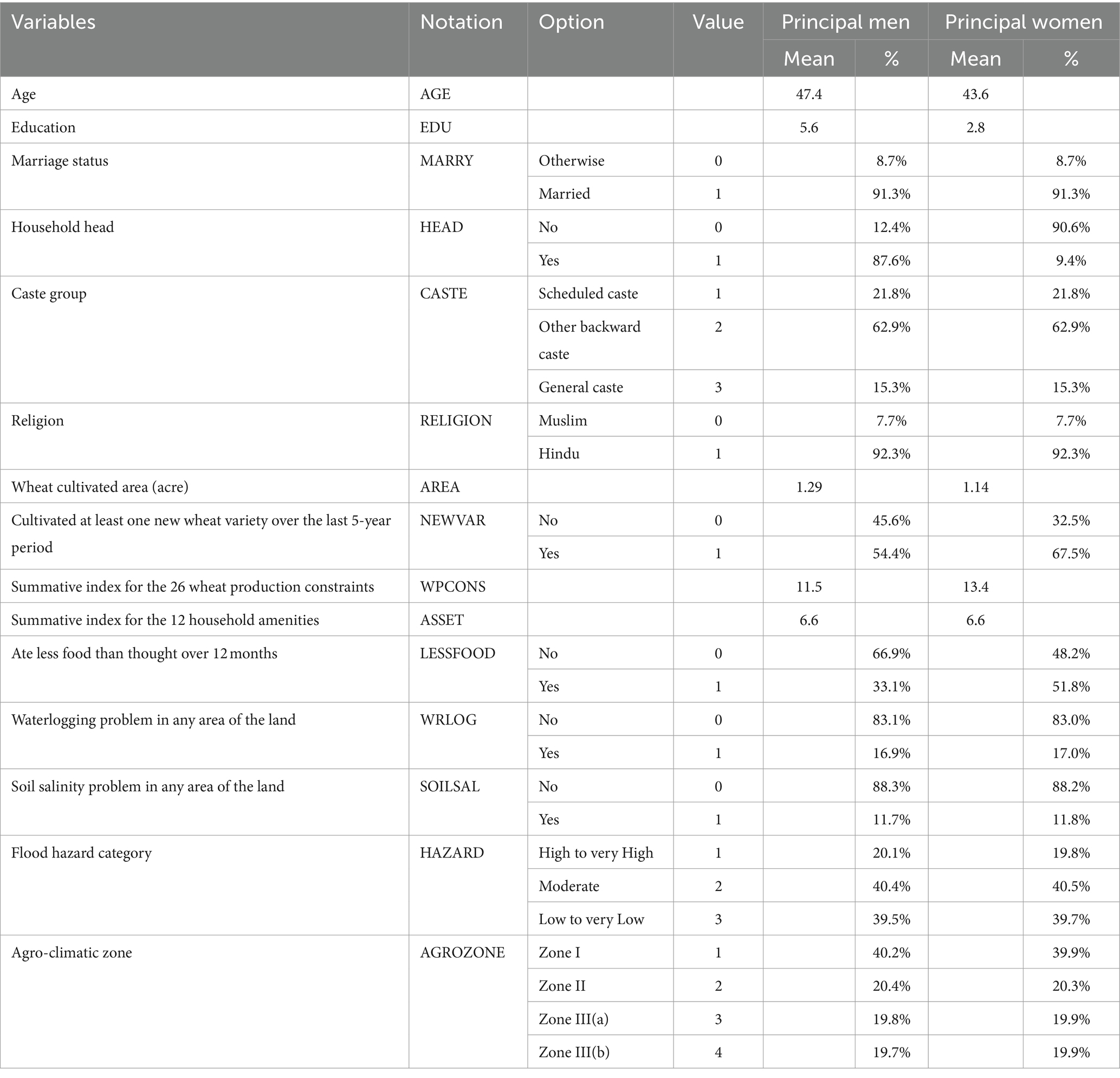Image resolution: width=1120 pixels, height=1078 pixels.
Task: Select the SOILSAL notation cell
Action: click(x=450, y=786)
